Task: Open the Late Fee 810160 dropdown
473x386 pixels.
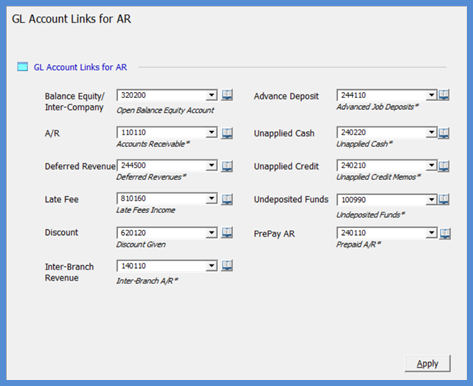Action: click(212, 199)
